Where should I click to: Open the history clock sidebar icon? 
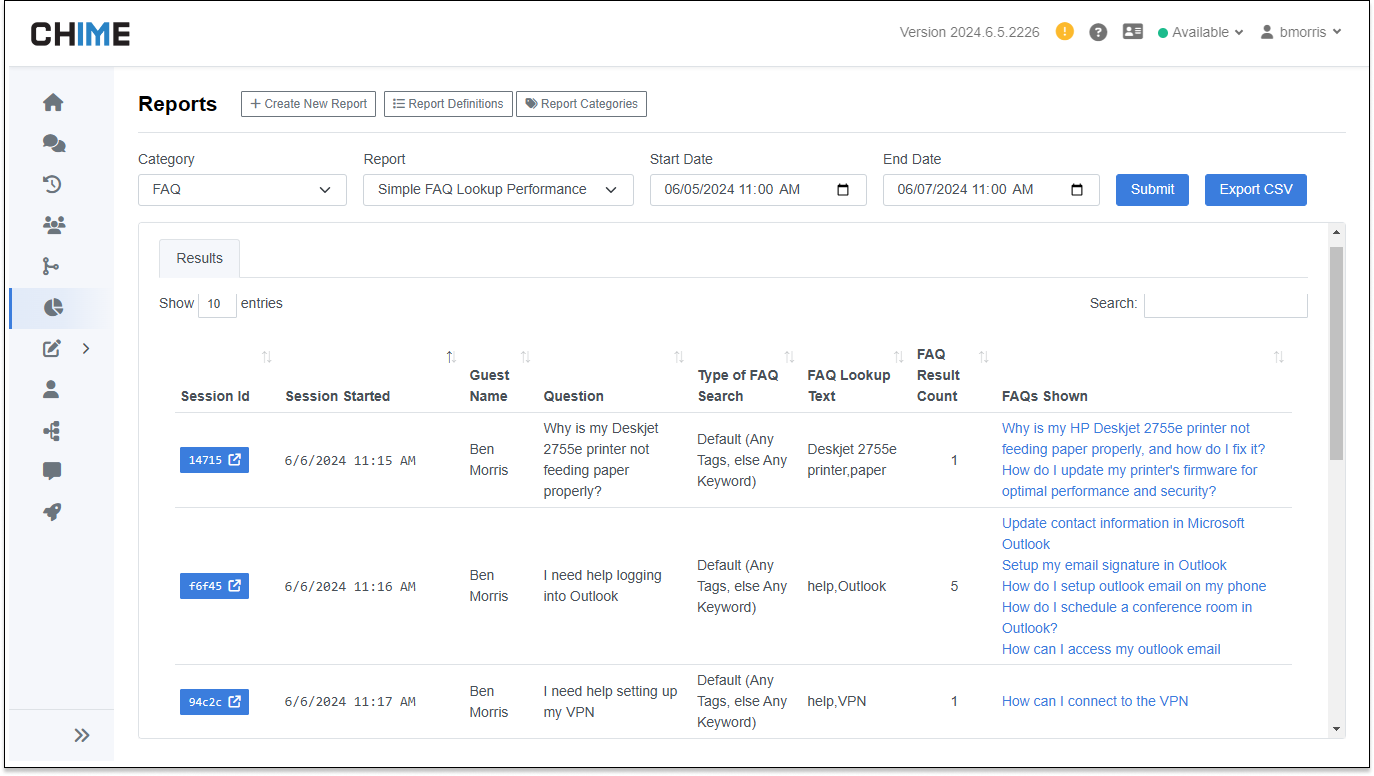tap(53, 184)
